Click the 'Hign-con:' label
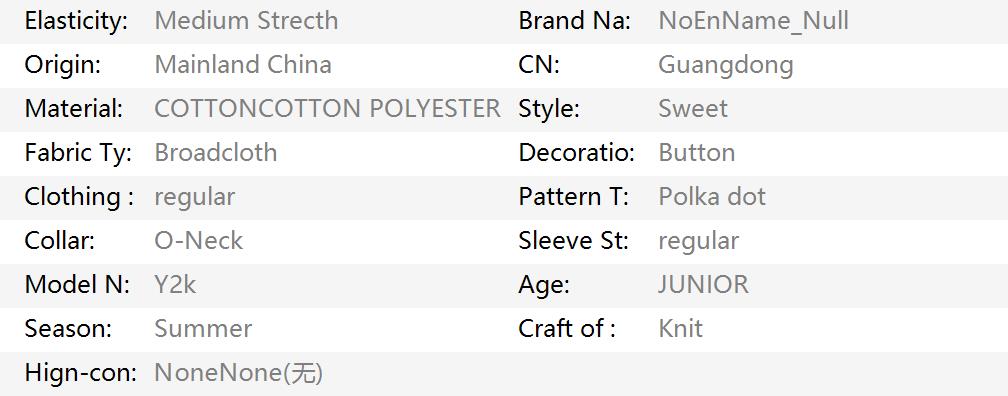 [80, 374]
